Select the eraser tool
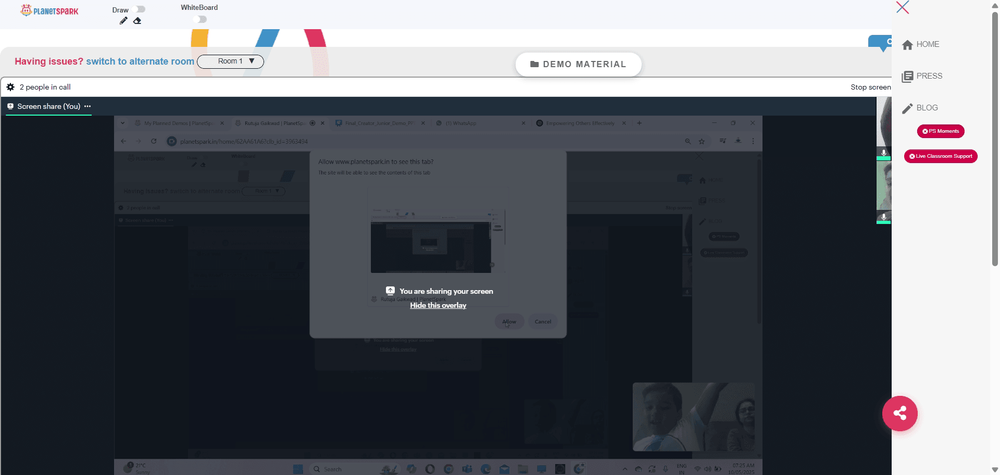This screenshot has width=1000, height=475. [137, 20]
